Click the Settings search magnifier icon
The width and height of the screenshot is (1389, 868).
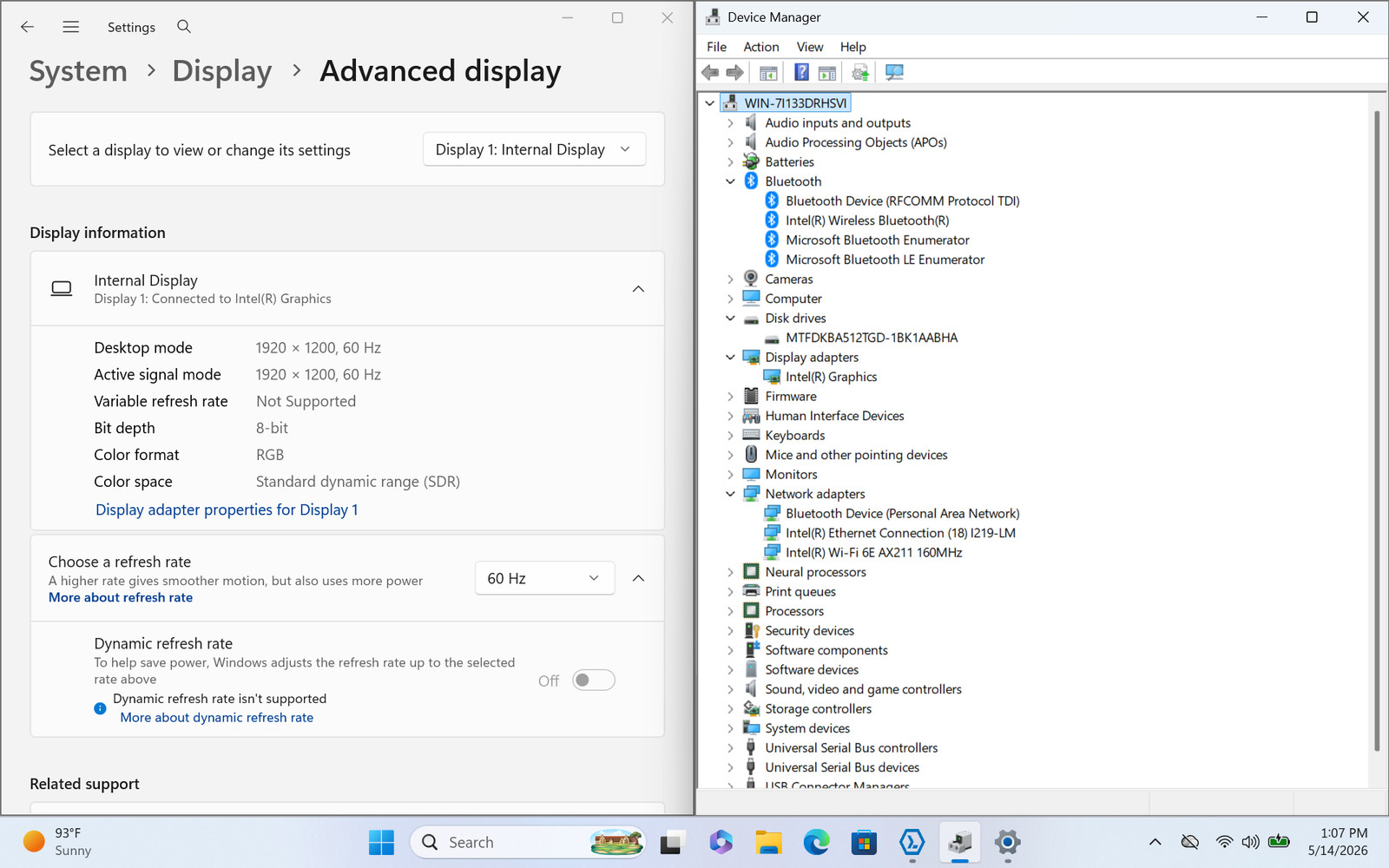click(184, 27)
